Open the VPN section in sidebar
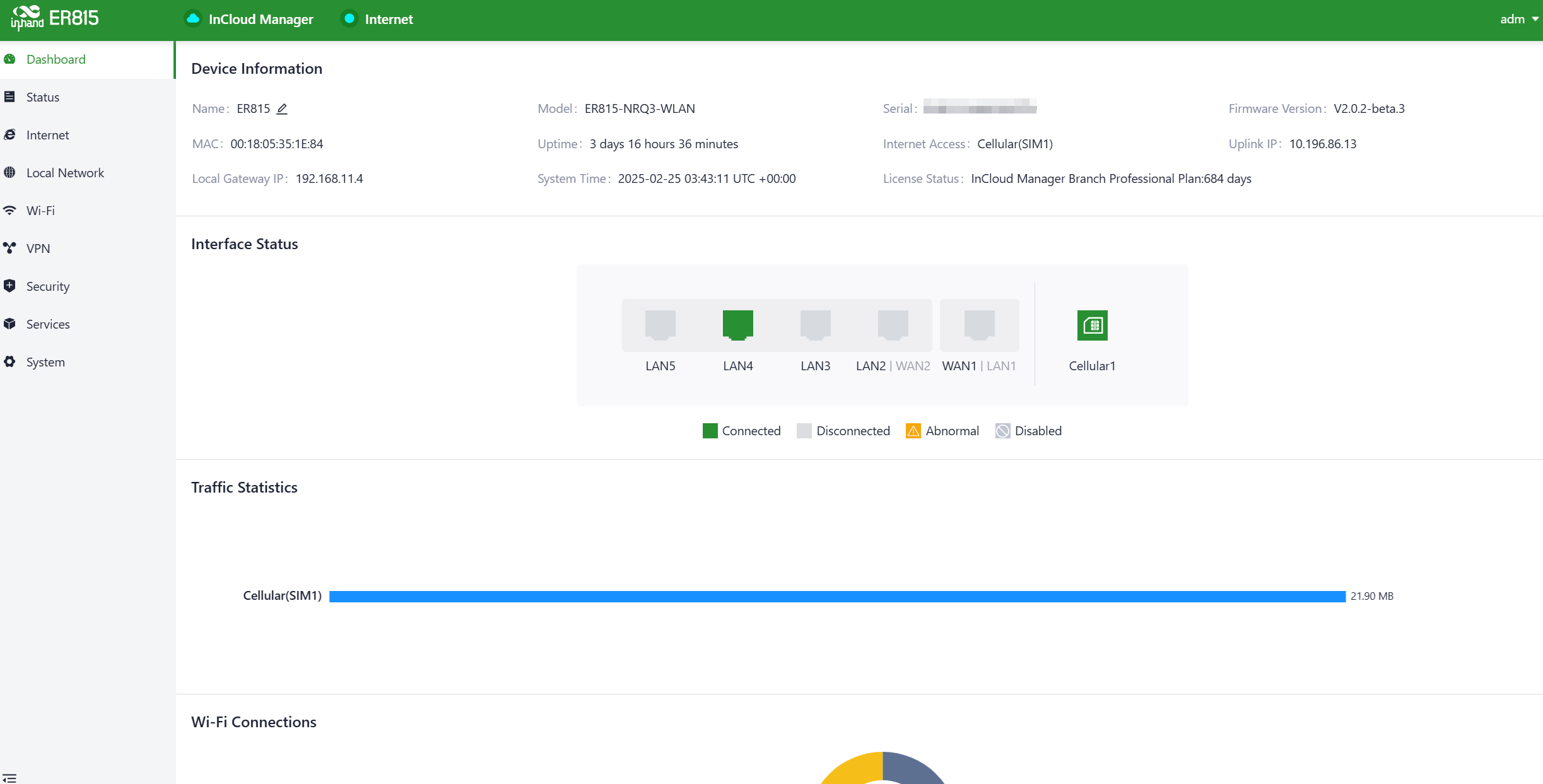The width and height of the screenshot is (1543, 784). coord(38,249)
